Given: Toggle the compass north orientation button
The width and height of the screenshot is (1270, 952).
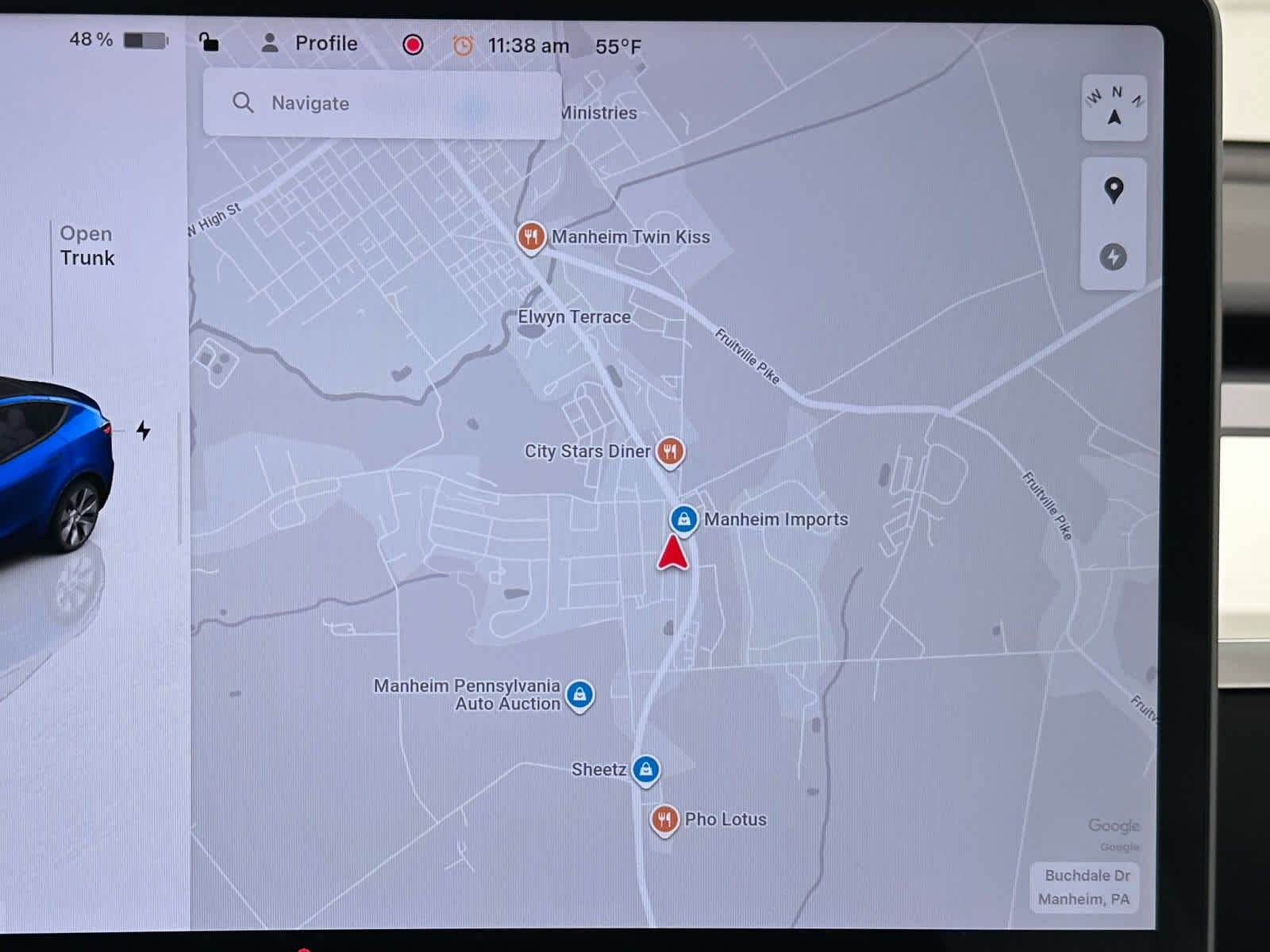Looking at the screenshot, I should coord(1114,108).
